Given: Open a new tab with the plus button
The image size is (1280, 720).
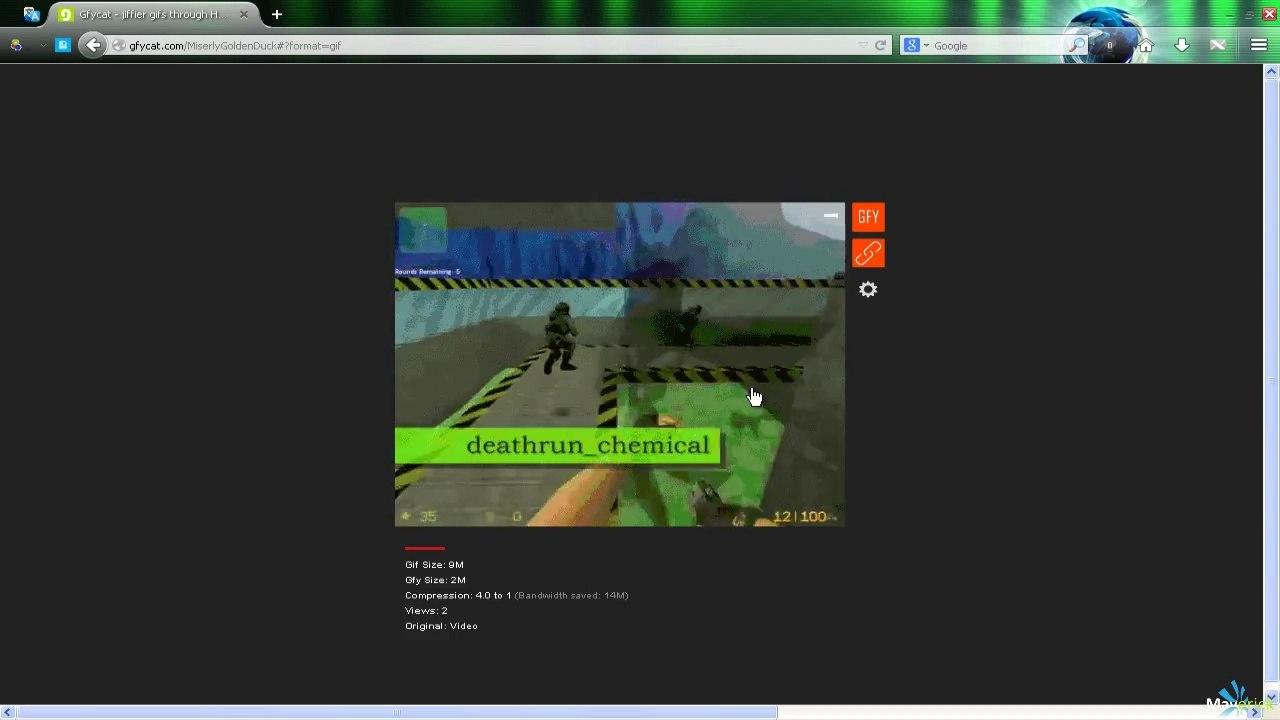Looking at the screenshot, I should (x=277, y=14).
